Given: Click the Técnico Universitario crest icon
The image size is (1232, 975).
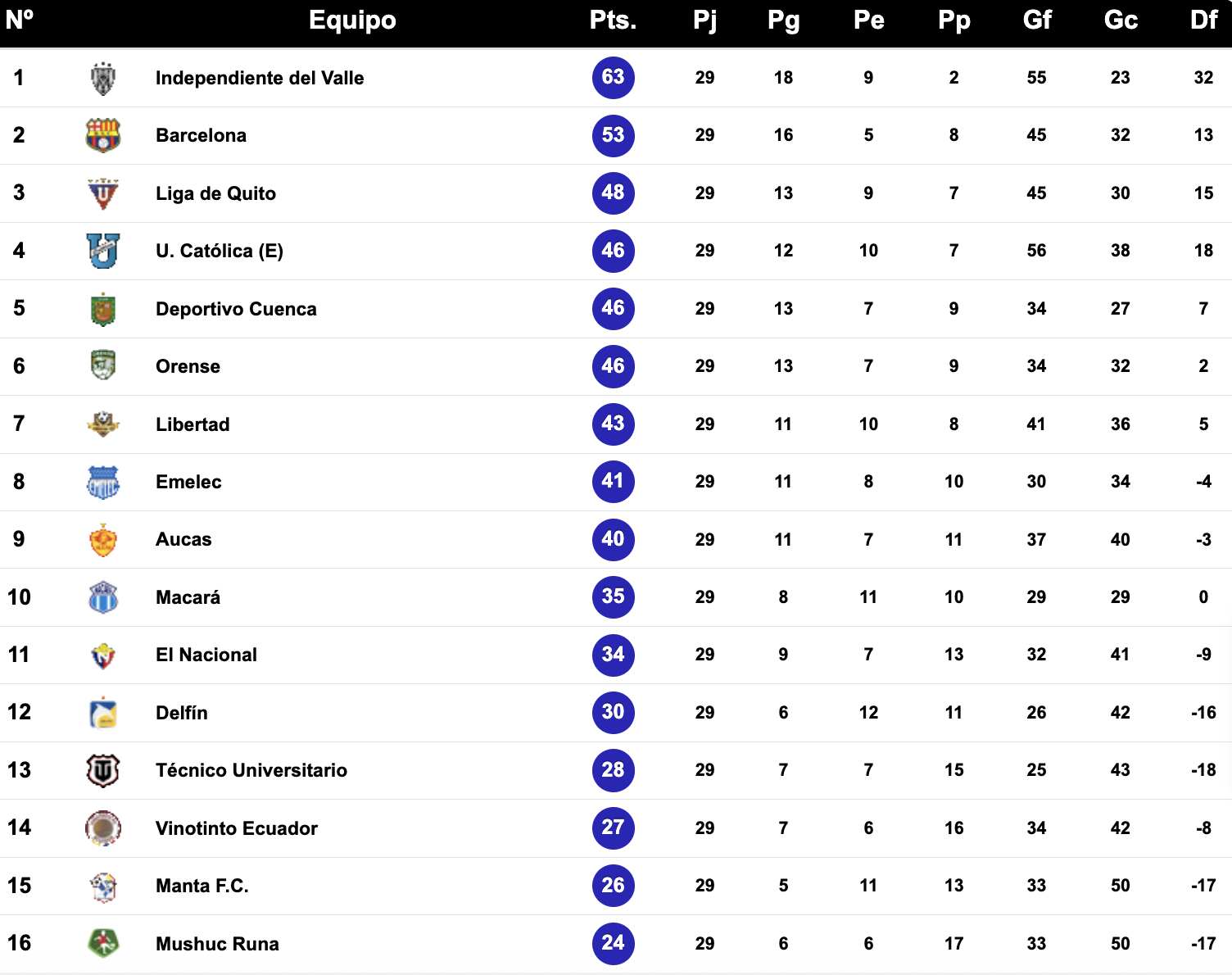Looking at the screenshot, I should [x=103, y=771].
